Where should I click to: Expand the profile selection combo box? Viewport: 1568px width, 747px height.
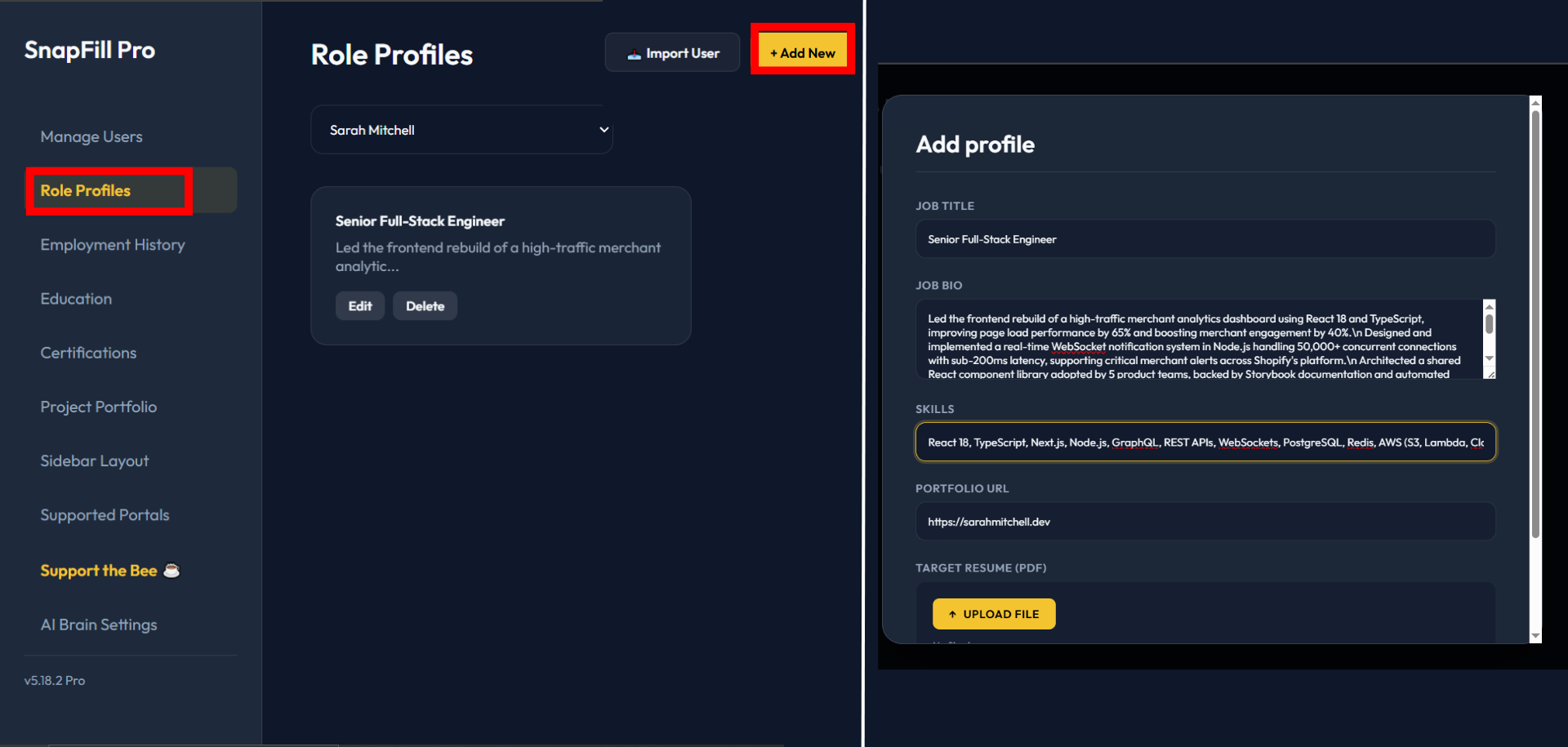pos(461,129)
